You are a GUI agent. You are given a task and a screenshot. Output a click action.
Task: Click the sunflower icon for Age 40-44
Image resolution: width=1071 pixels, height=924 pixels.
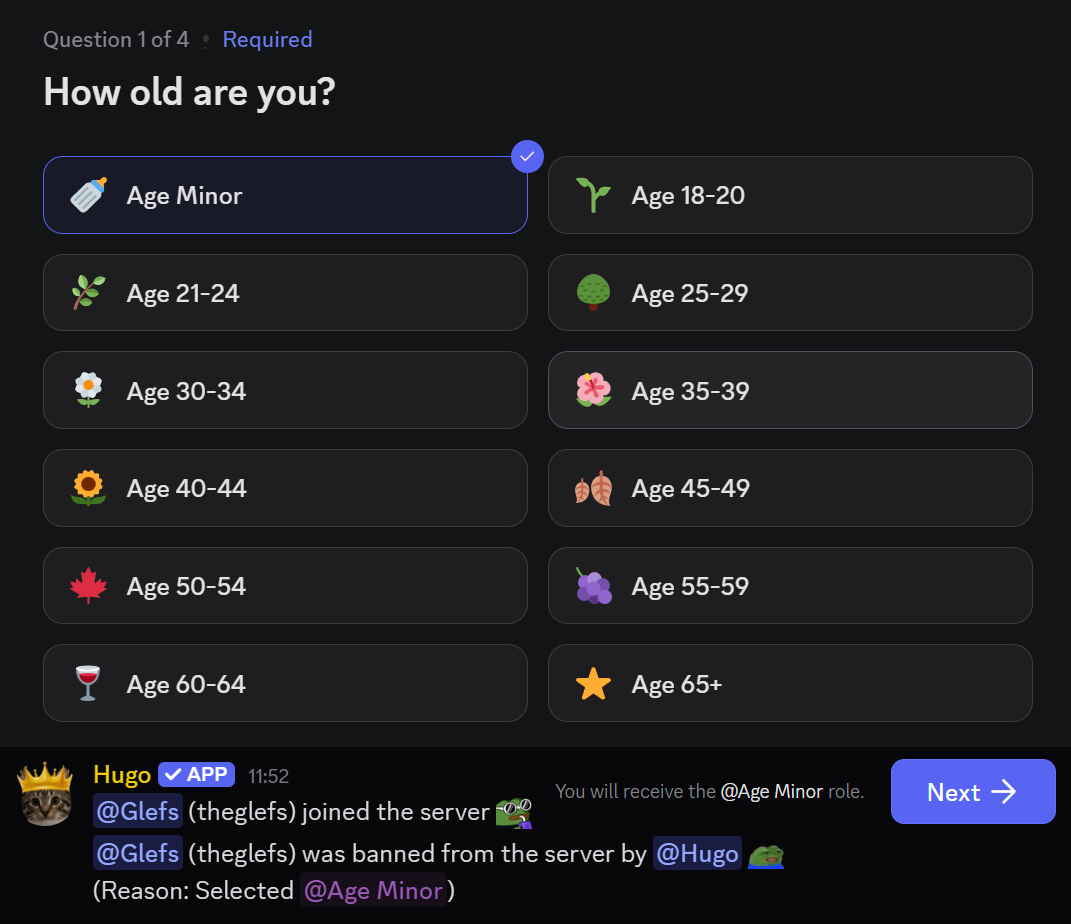click(89, 488)
